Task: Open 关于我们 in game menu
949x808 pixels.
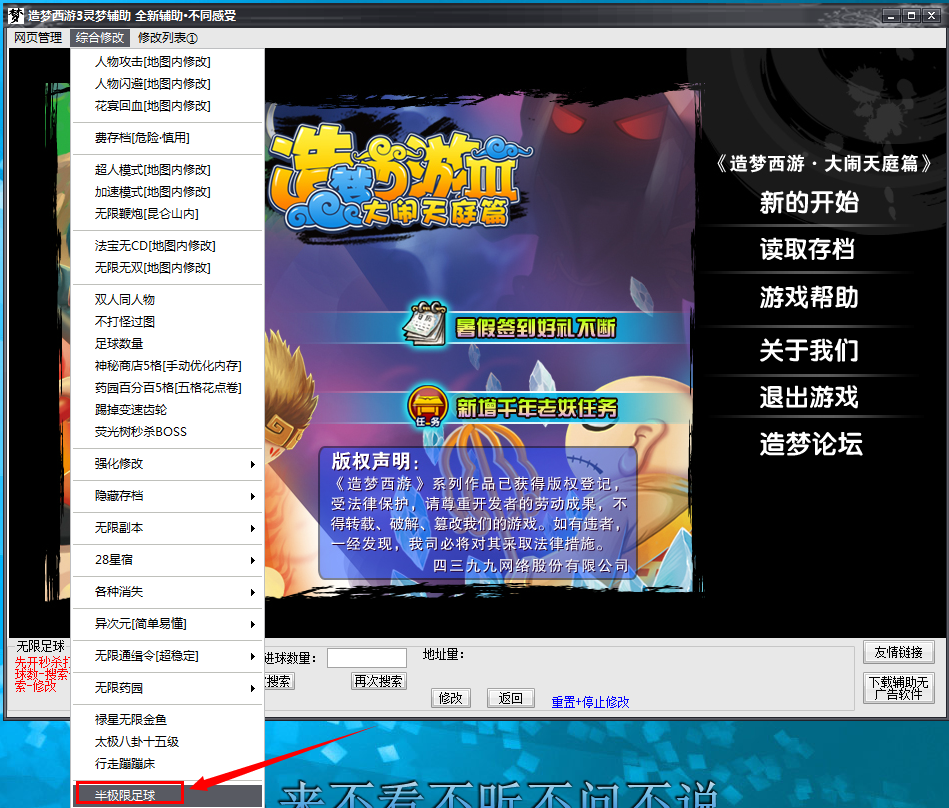Action: click(x=809, y=350)
